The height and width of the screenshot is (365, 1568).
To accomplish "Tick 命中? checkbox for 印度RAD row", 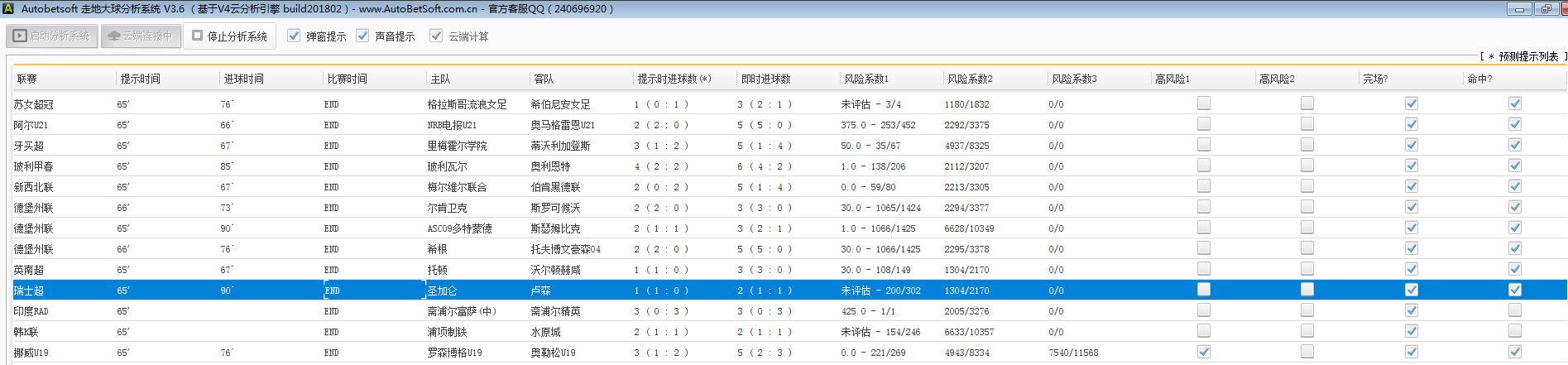I will [x=1515, y=310].
